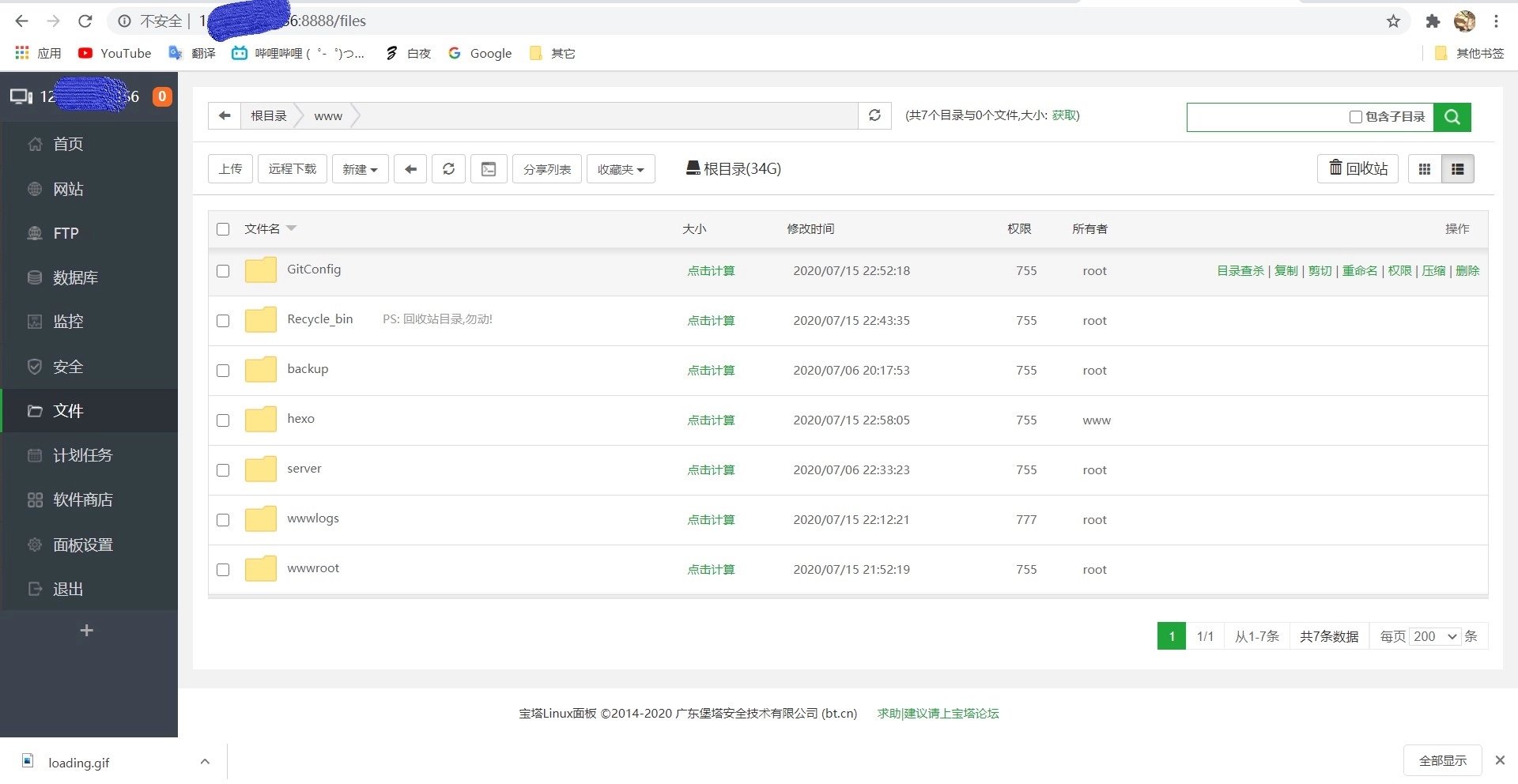Check the wwwlogs row checkbox
The height and width of the screenshot is (784, 1518).
pos(223,520)
